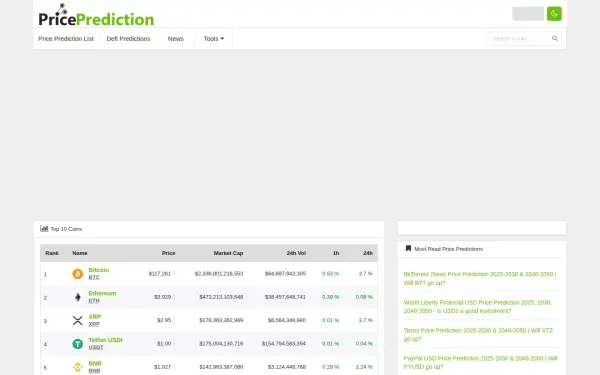This screenshot has width=600, height=375.
Task: Open Defi Predictions menu item
Action: [x=128, y=39]
